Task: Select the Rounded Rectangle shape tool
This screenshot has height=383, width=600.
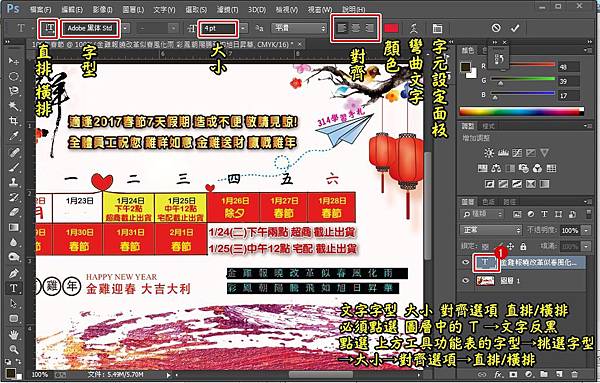Action: (14, 318)
